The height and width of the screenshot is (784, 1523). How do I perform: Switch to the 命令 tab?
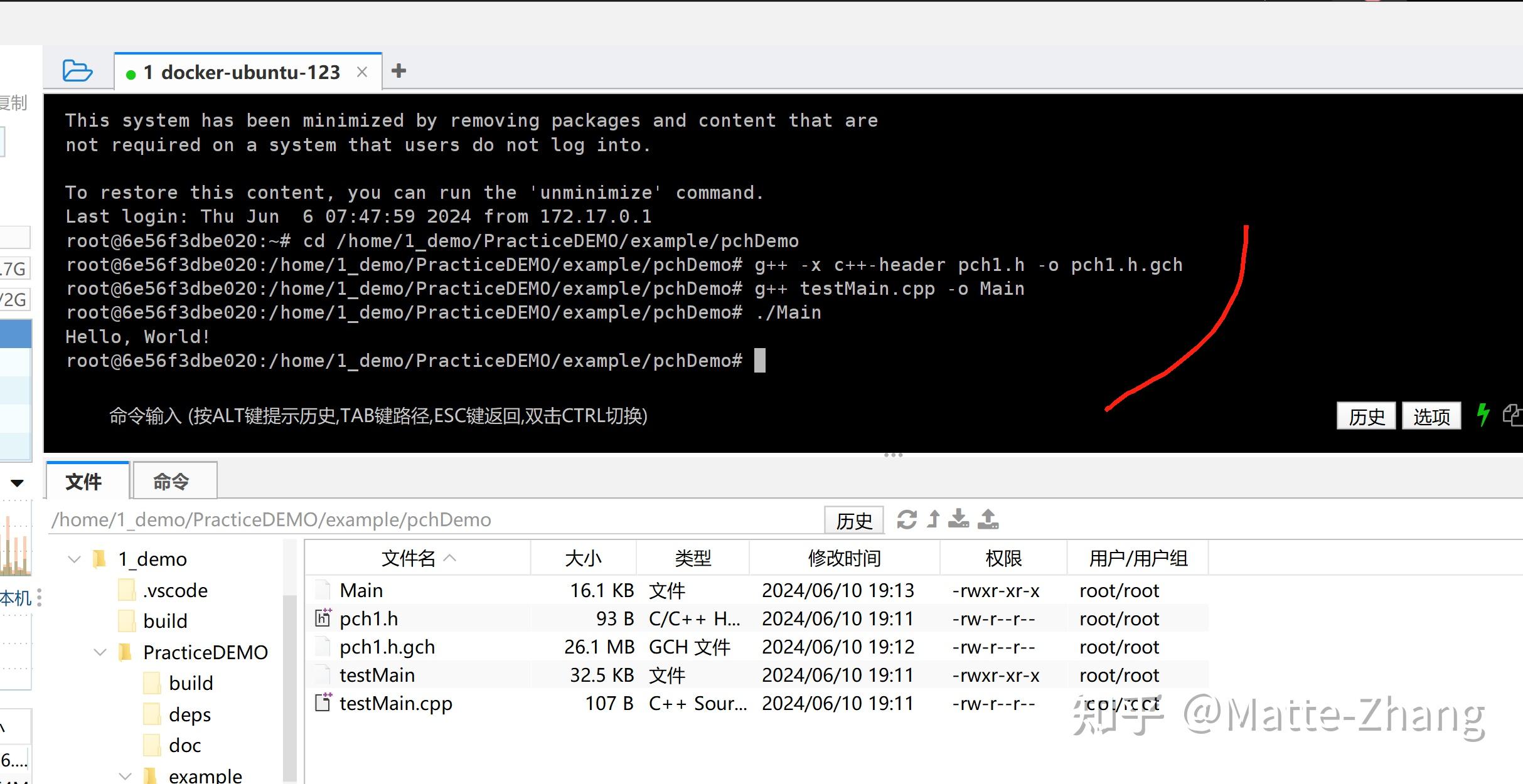[173, 480]
